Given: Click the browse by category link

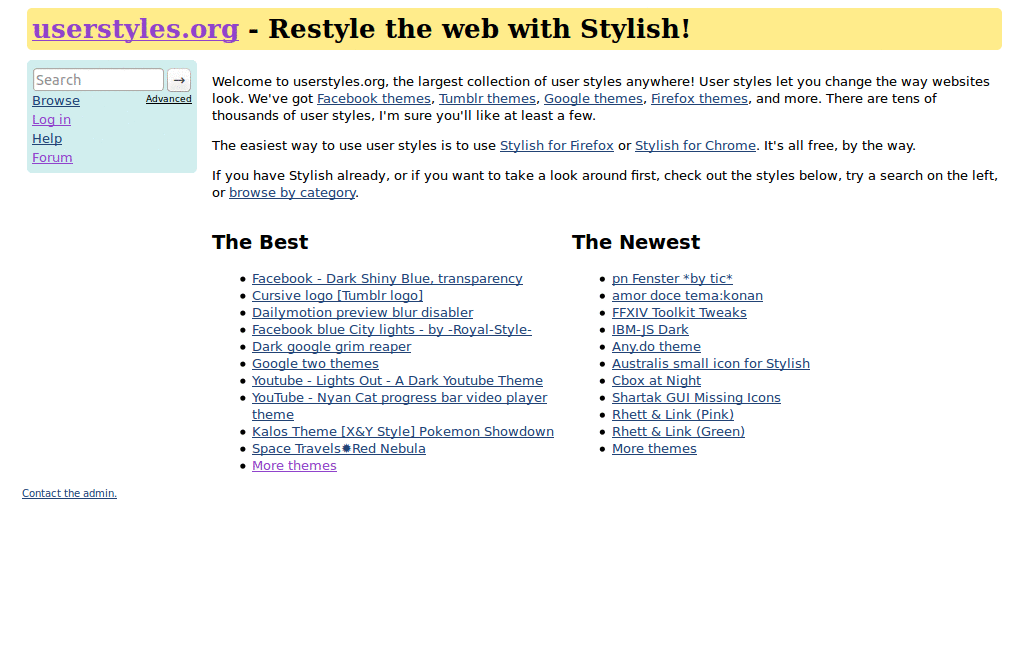Looking at the screenshot, I should pyautogui.click(x=293, y=193).
